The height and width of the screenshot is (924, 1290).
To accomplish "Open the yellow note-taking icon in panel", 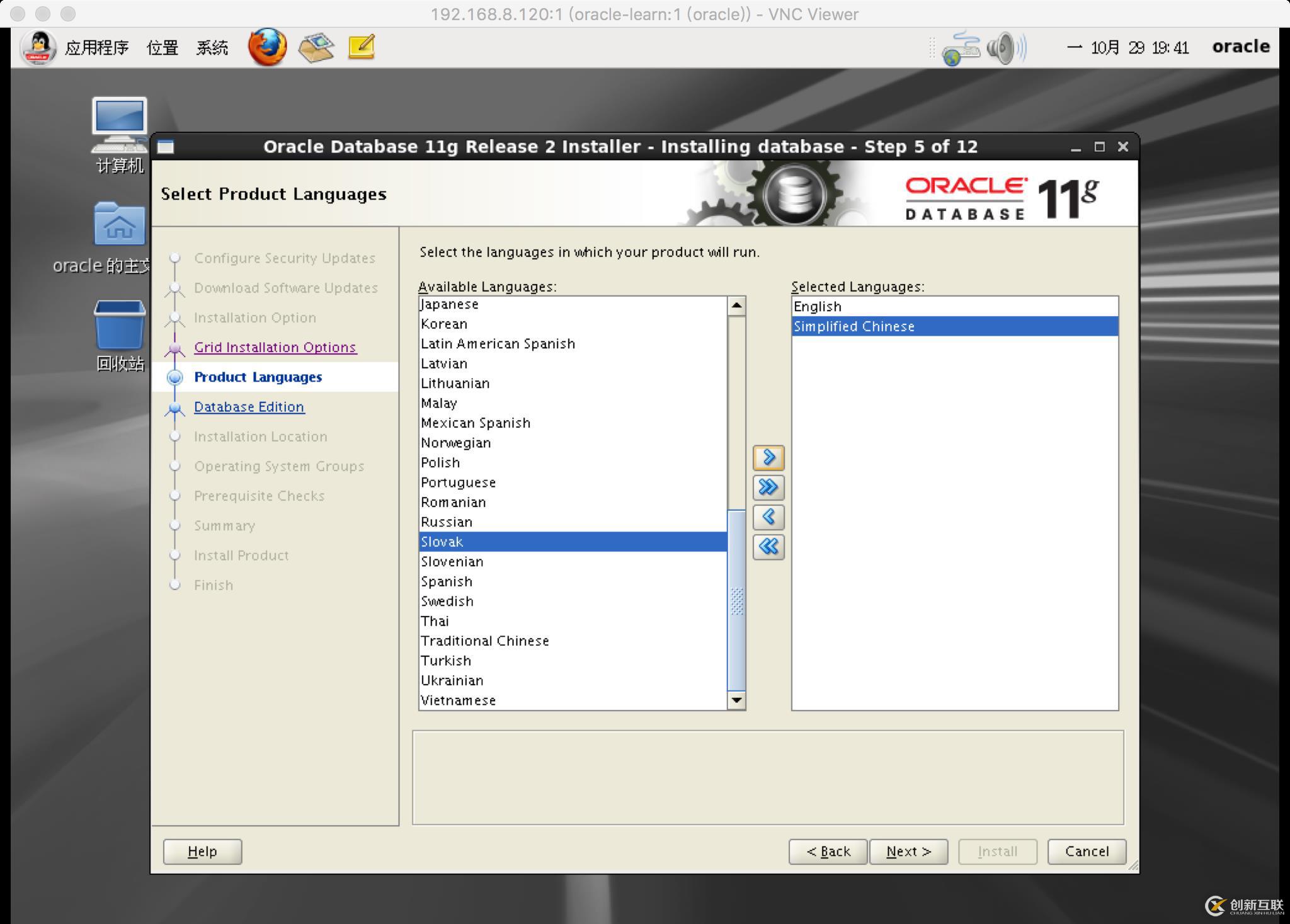I will pos(362,47).
